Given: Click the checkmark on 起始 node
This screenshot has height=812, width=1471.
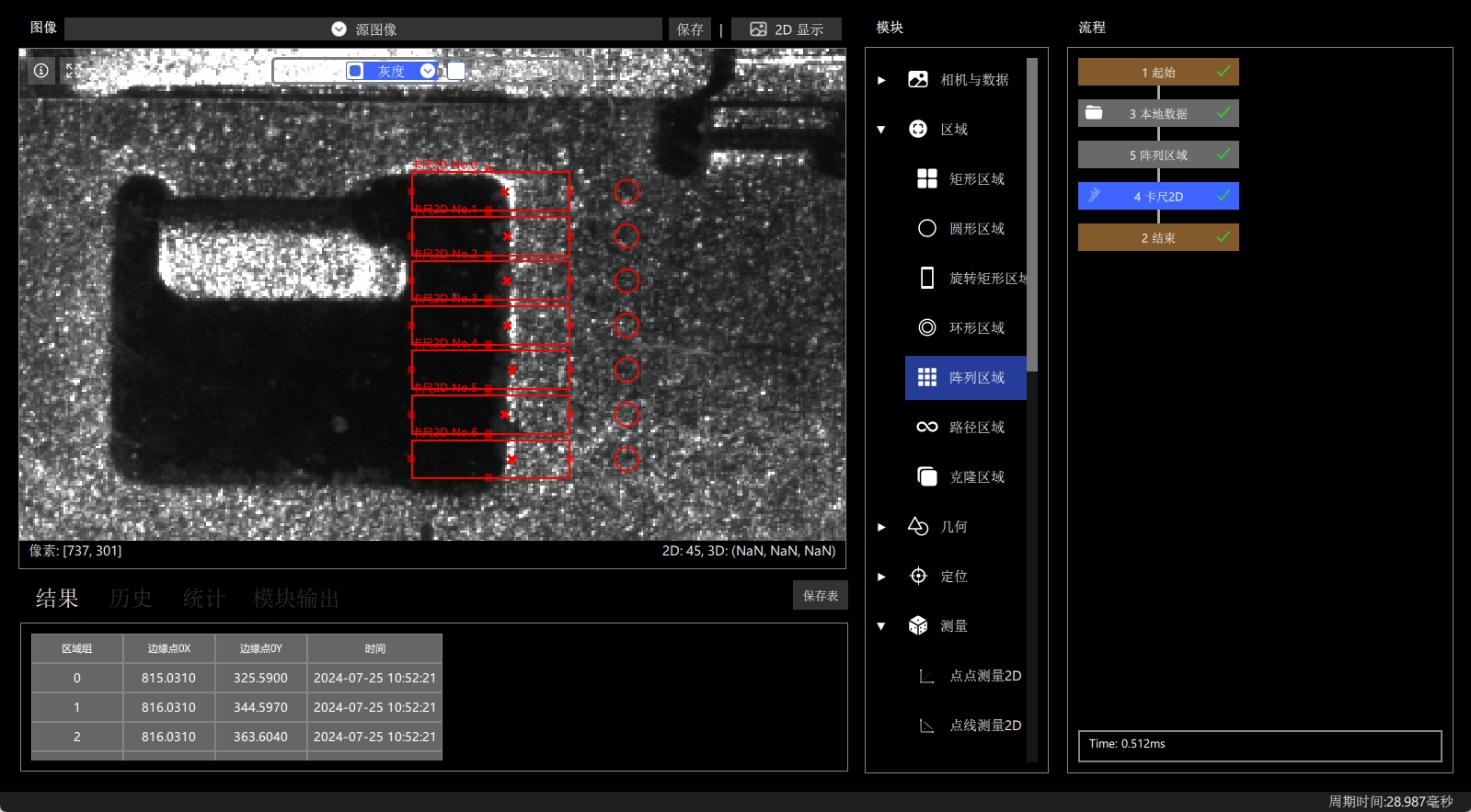Looking at the screenshot, I should [x=1224, y=71].
